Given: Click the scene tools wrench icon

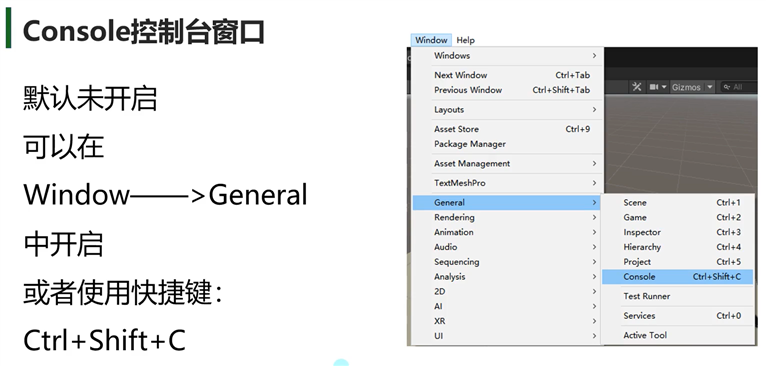Looking at the screenshot, I should pyautogui.click(x=636, y=87).
